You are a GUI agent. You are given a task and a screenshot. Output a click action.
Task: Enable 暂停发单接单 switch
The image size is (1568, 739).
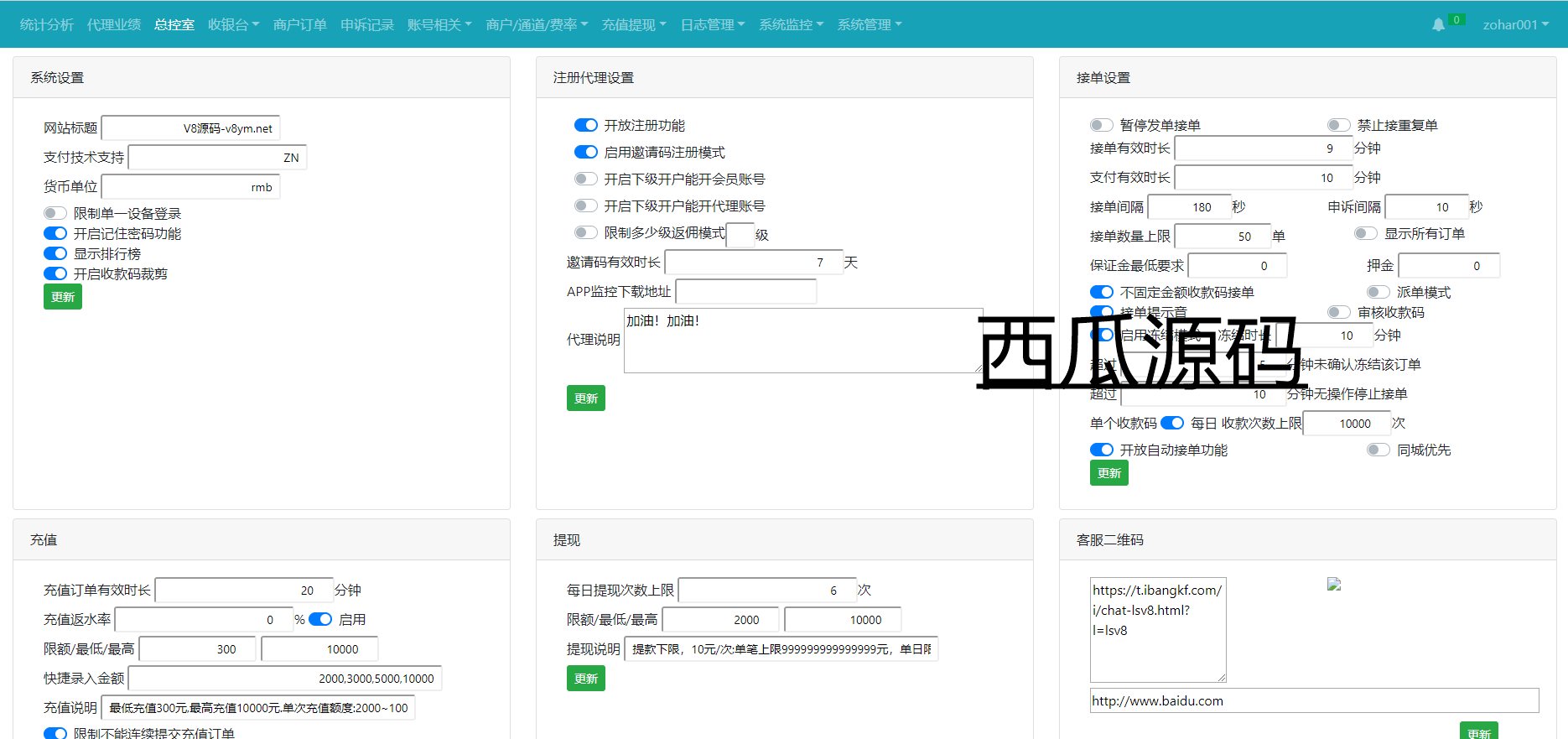pyautogui.click(x=1102, y=125)
